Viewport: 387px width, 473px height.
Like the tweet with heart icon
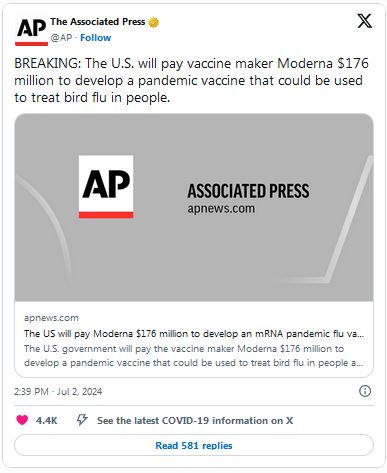click(x=22, y=420)
